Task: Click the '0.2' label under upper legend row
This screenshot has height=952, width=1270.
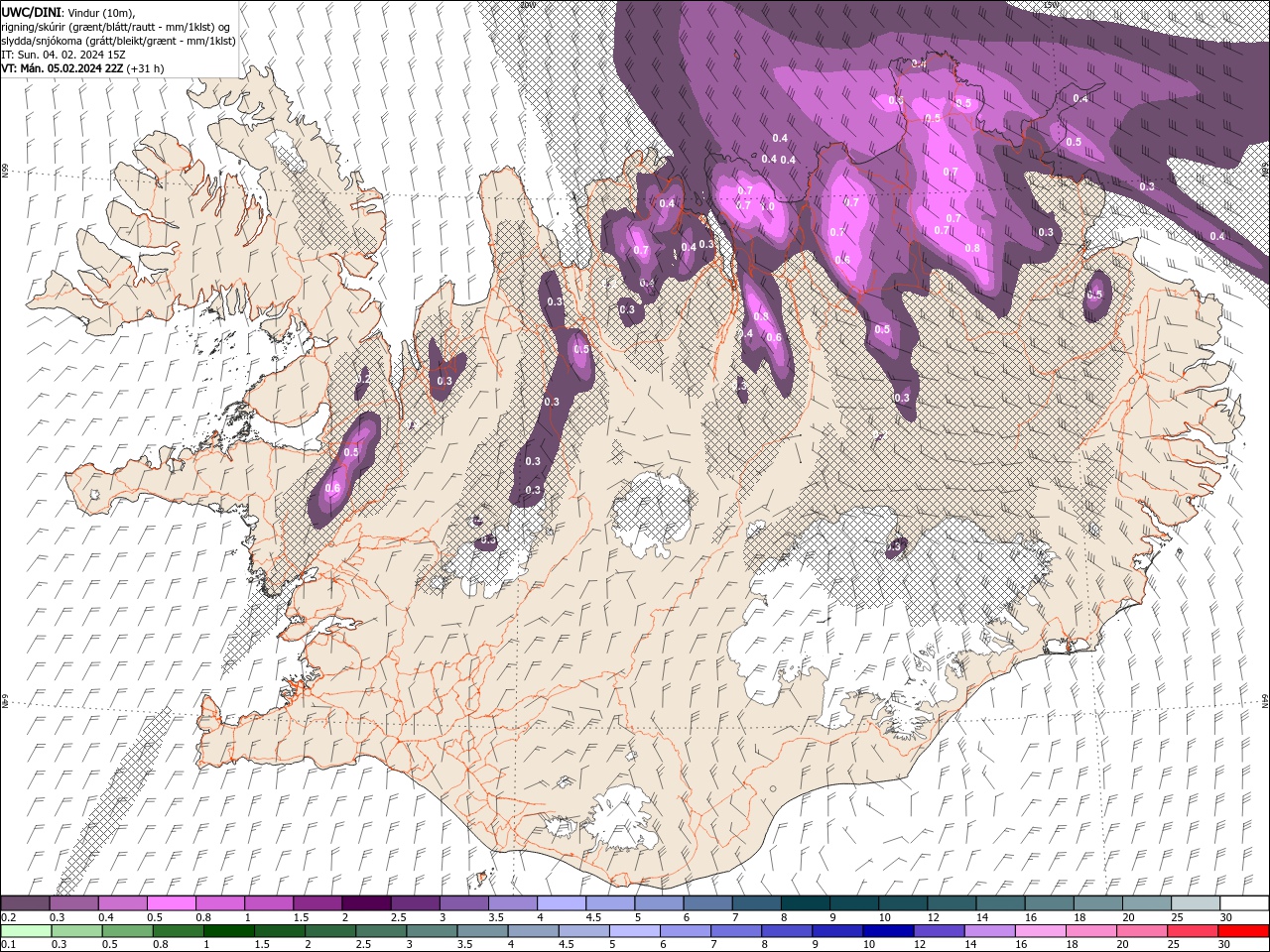Action: tap(8, 917)
